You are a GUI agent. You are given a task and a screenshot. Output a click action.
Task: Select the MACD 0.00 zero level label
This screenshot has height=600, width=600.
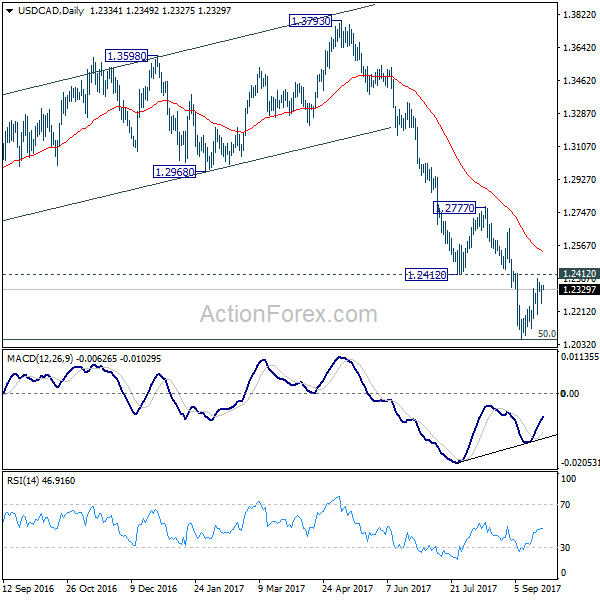570,394
